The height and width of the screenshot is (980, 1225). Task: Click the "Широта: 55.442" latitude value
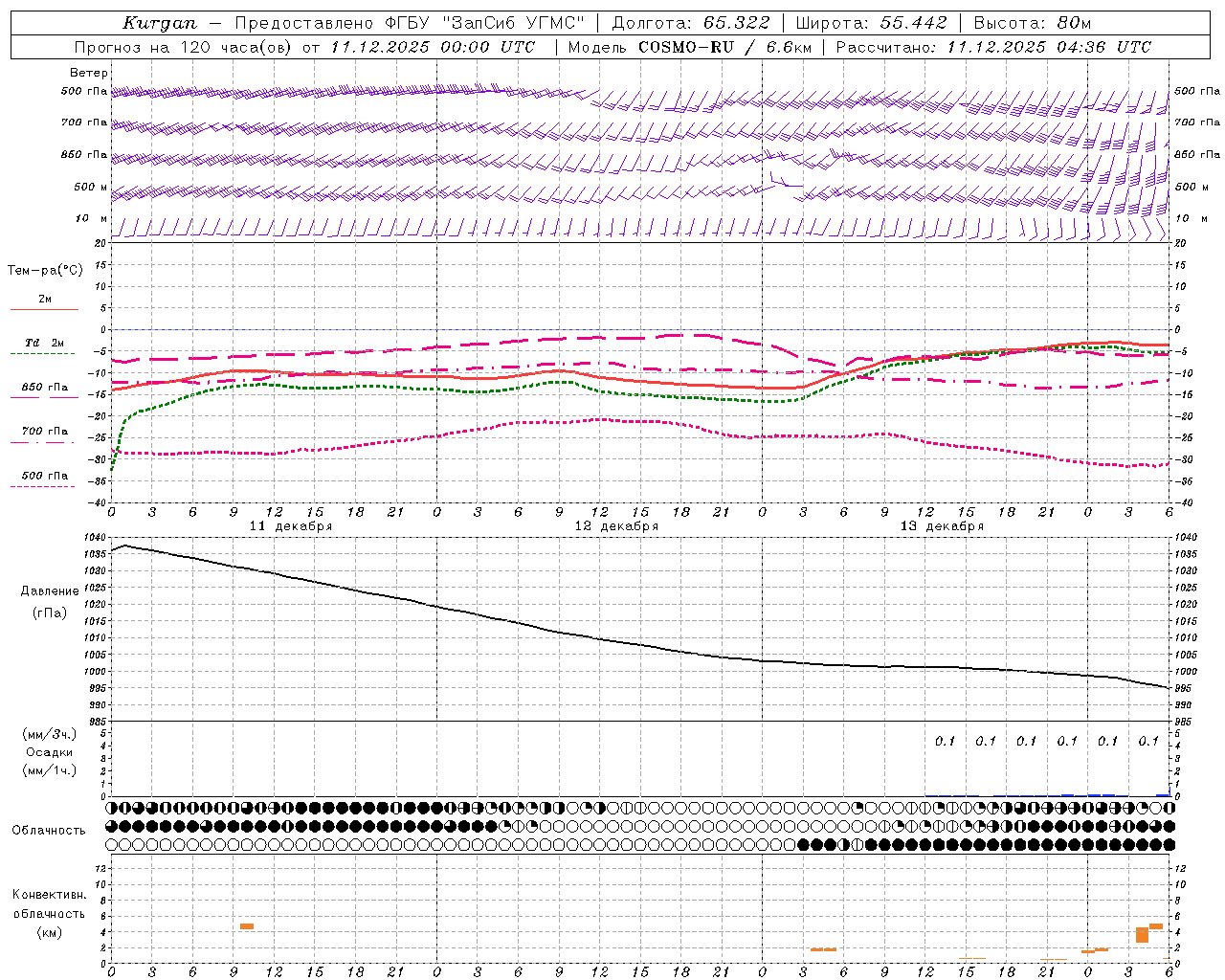pos(872,23)
